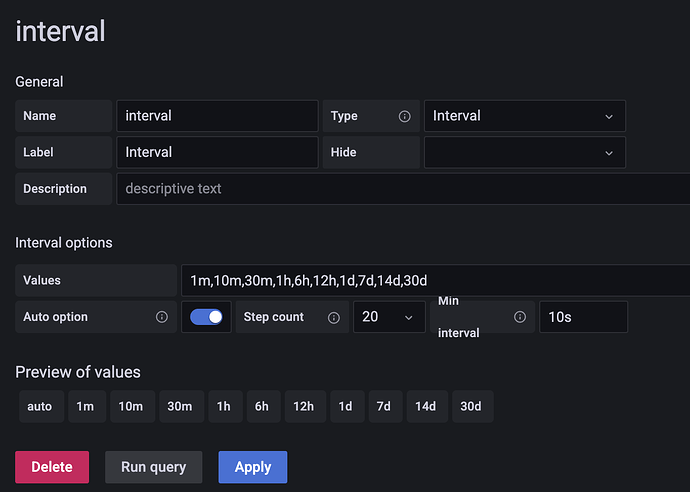690x492 pixels.
Task: Click the Auto option info icon
Action: pyautogui.click(x=162, y=317)
